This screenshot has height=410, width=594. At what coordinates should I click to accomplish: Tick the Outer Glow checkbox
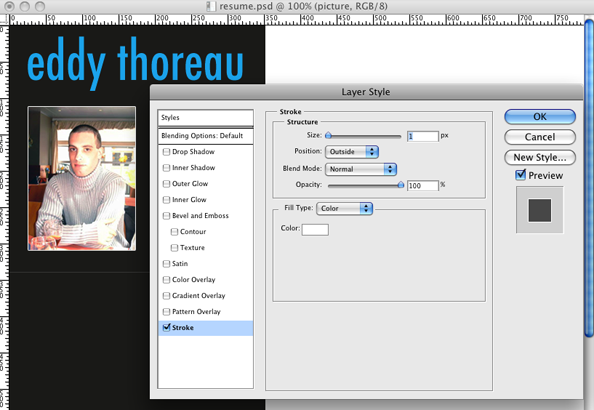166,184
